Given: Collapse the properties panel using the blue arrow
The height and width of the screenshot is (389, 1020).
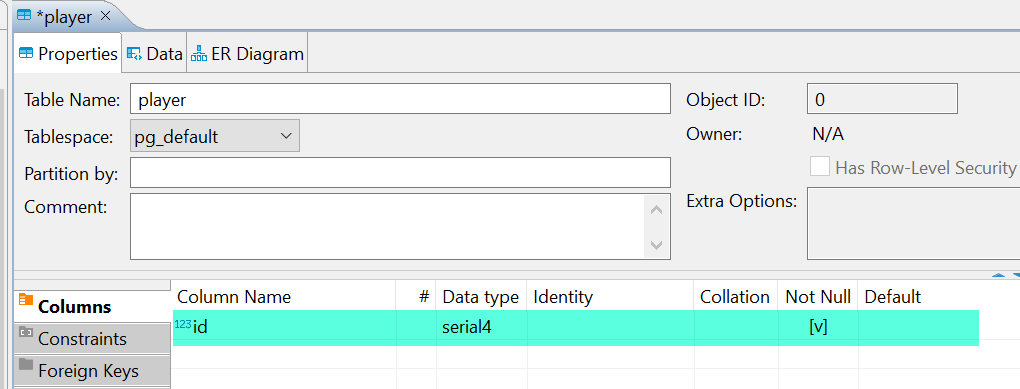Looking at the screenshot, I should [x=999, y=275].
